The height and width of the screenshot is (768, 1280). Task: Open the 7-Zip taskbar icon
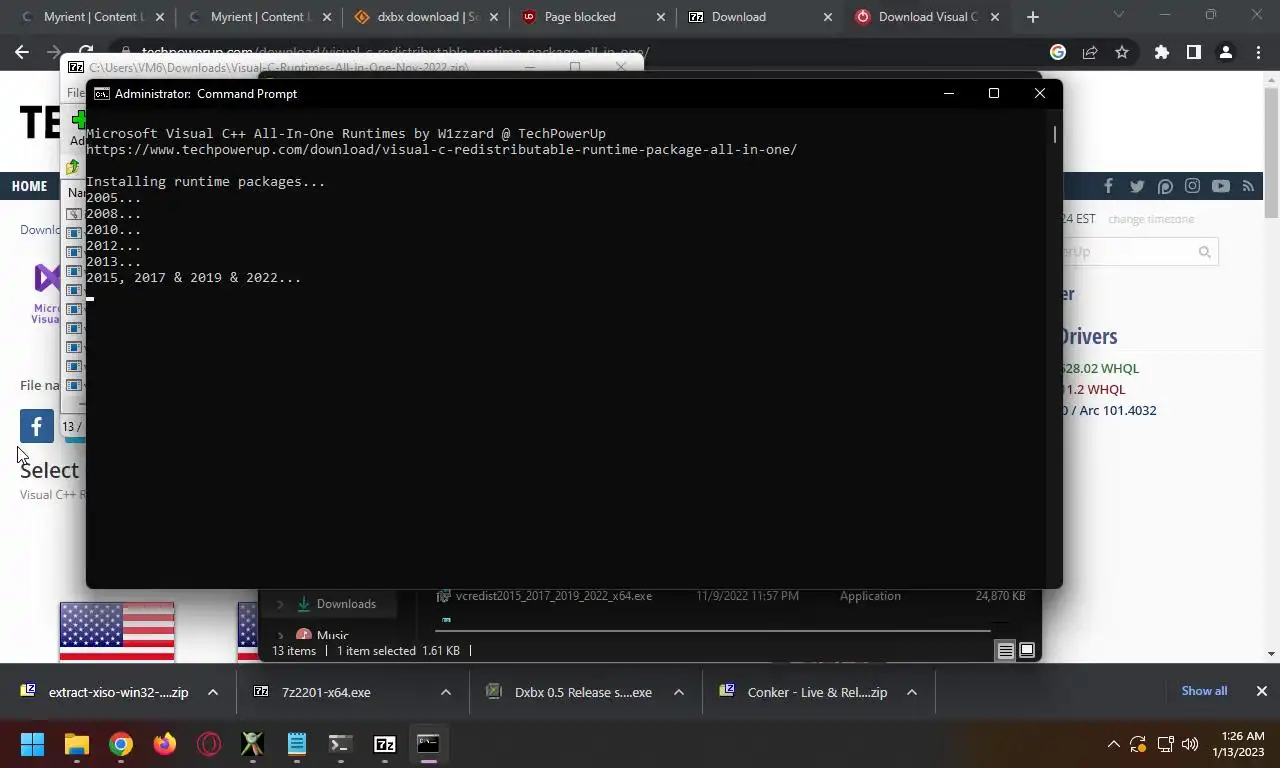pyautogui.click(x=385, y=744)
